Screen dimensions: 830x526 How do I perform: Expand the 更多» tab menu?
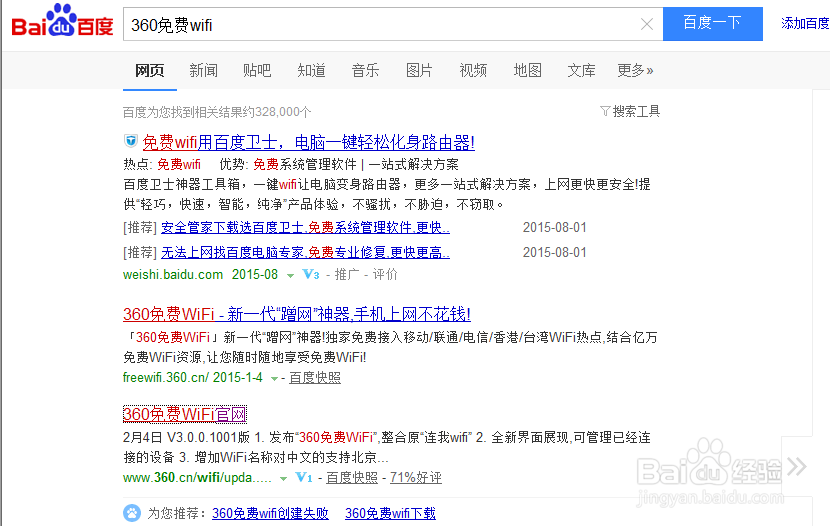635,70
